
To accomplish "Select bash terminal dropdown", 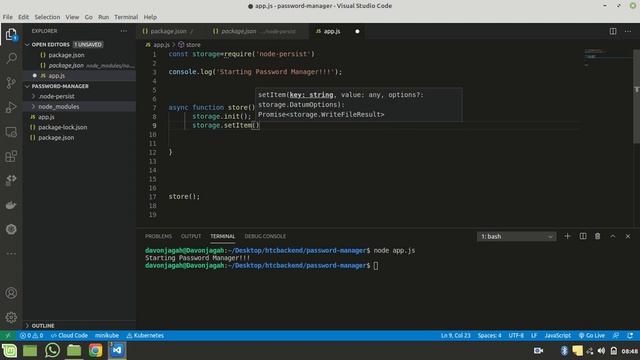I will [516, 236].
